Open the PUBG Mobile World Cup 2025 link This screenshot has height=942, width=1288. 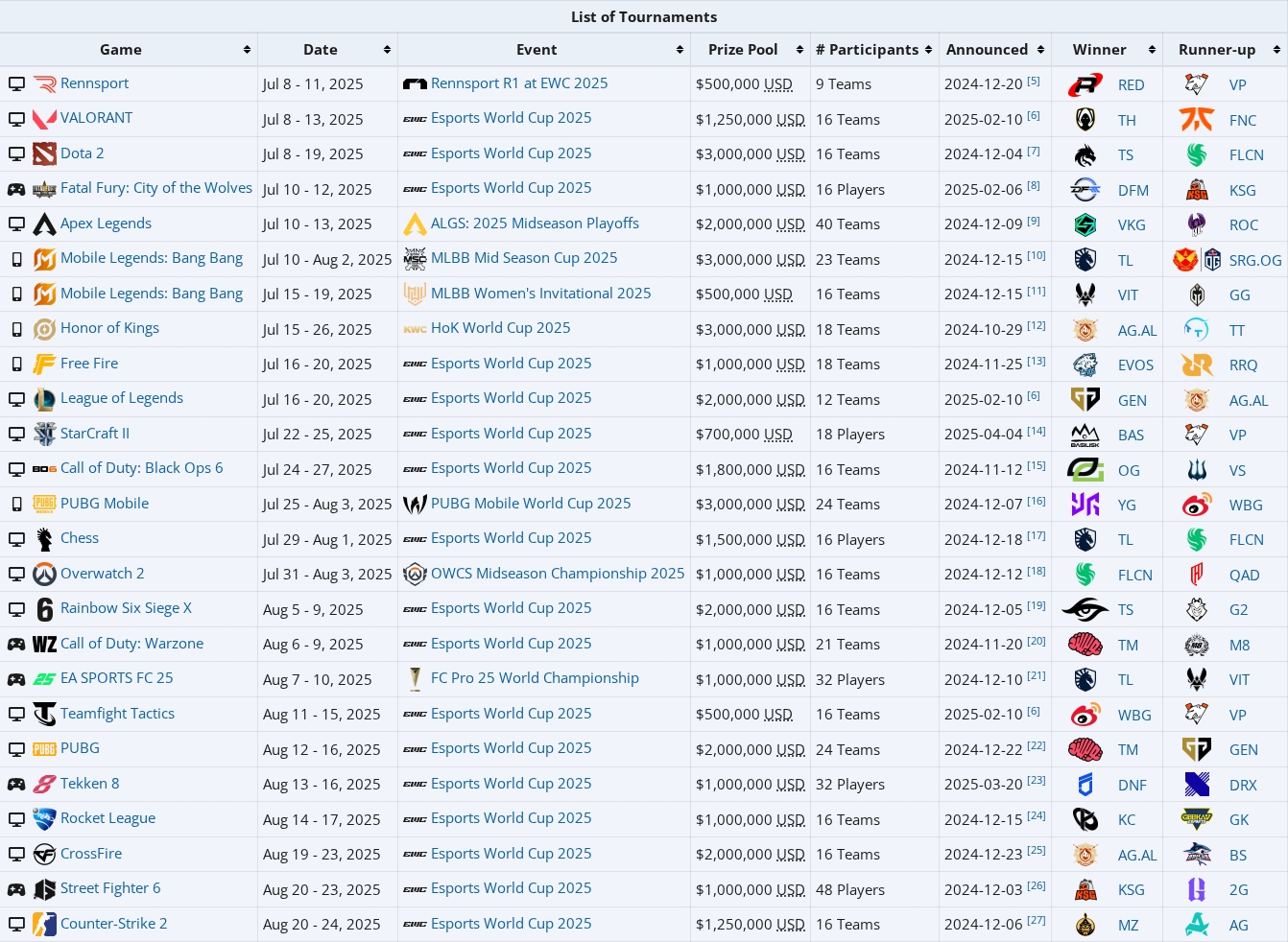coord(531,504)
